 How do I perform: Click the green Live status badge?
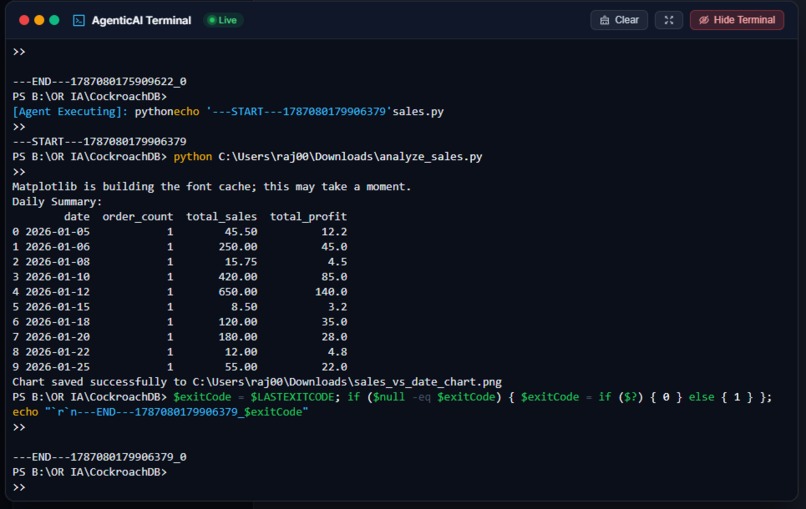pos(223,20)
